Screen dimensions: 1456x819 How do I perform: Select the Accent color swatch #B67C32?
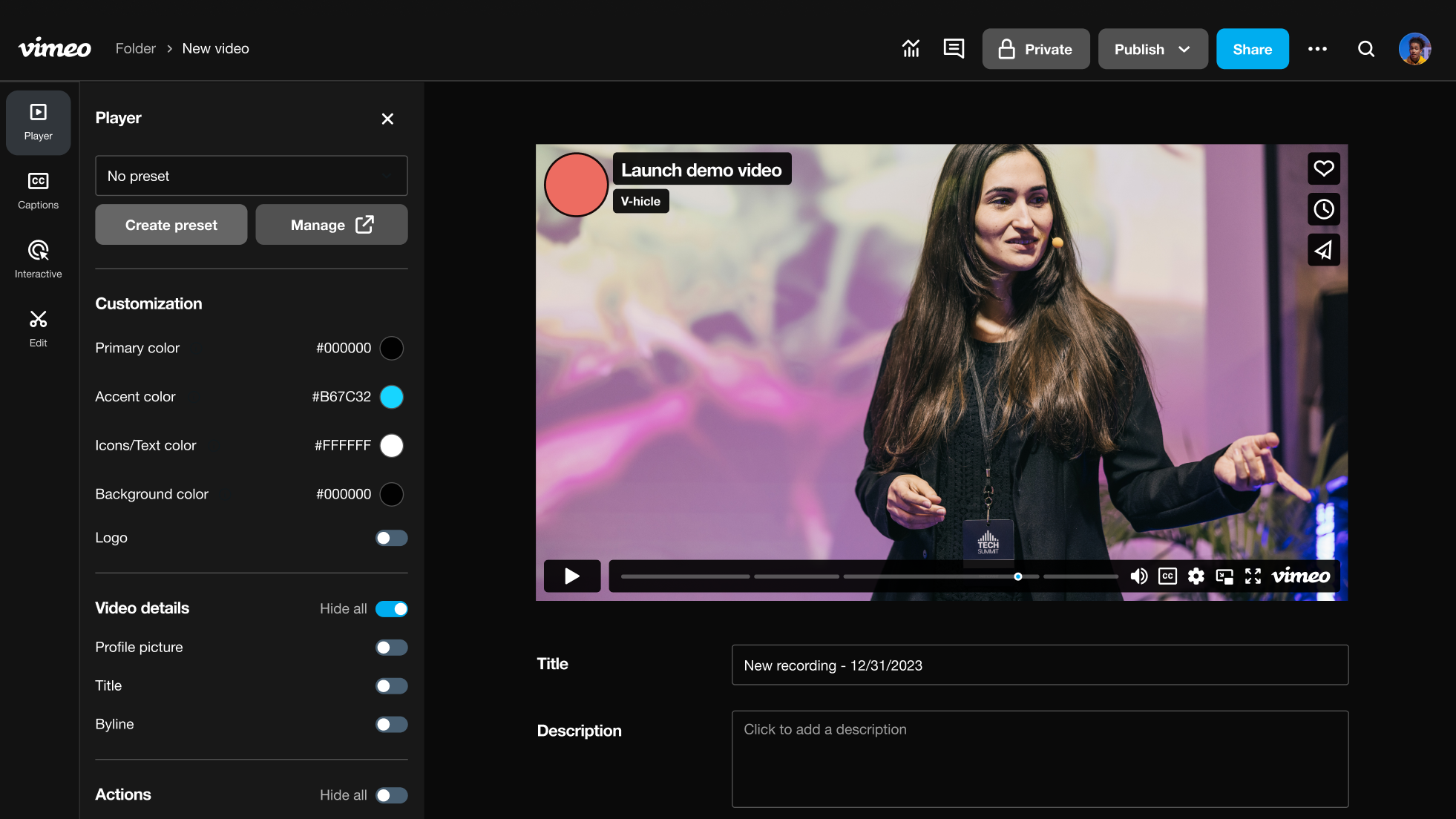click(x=392, y=397)
